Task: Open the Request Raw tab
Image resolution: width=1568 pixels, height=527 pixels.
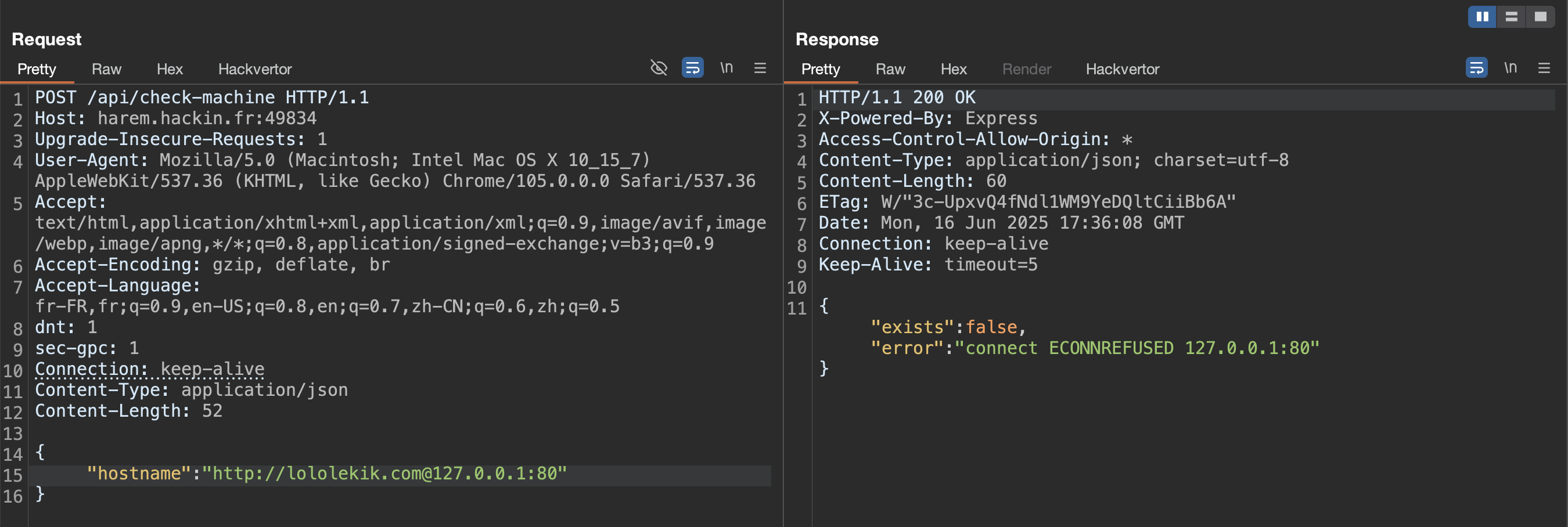Action: pos(106,70)
